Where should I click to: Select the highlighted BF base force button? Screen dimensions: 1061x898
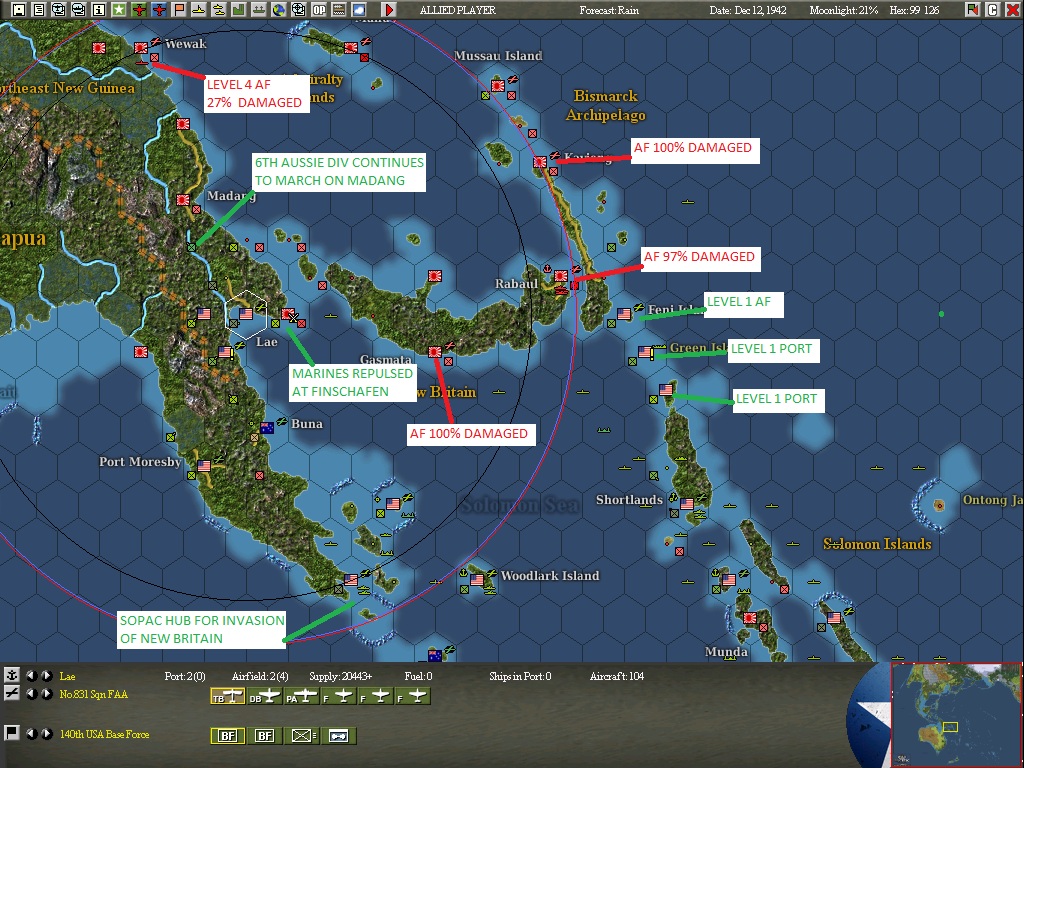tap(228, 736)
